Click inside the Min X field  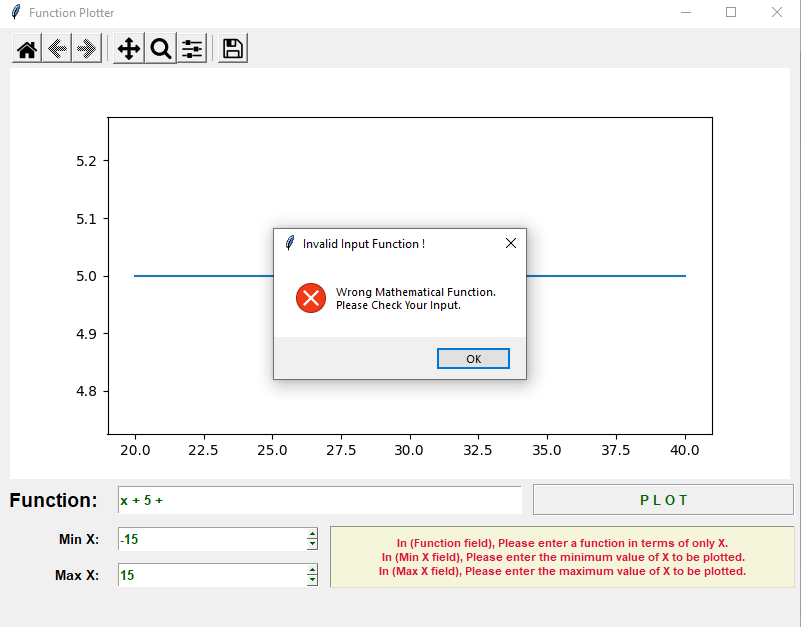(211, 539)
